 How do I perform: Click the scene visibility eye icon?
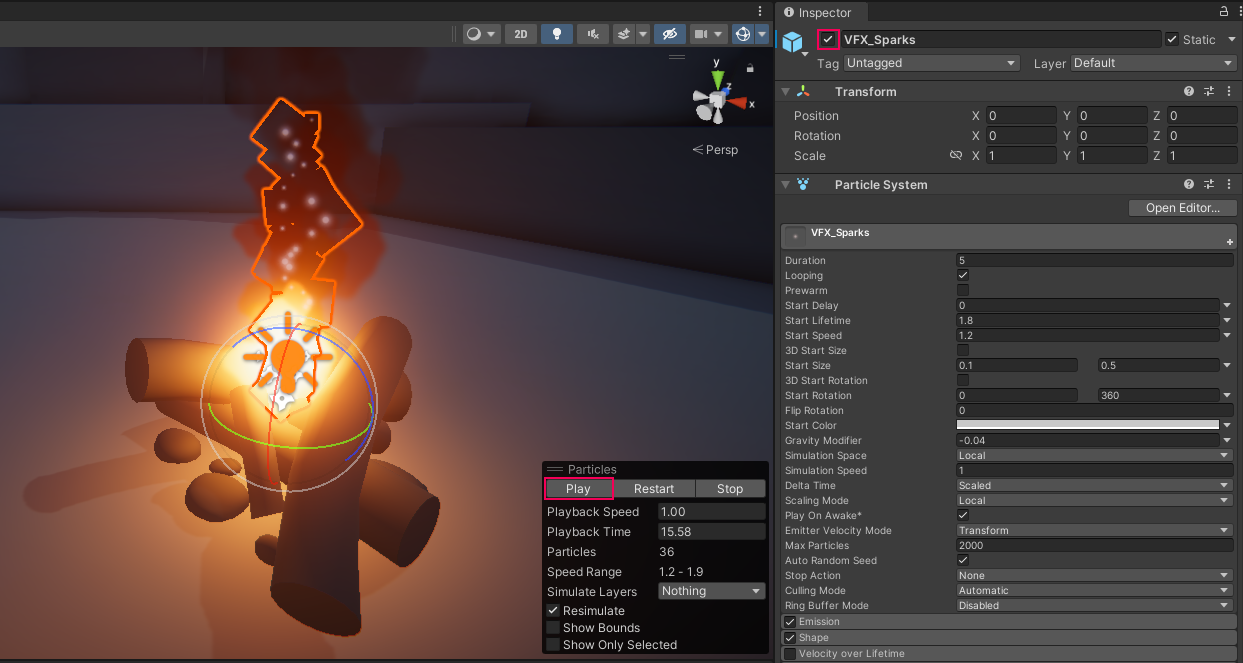[669, 34]
